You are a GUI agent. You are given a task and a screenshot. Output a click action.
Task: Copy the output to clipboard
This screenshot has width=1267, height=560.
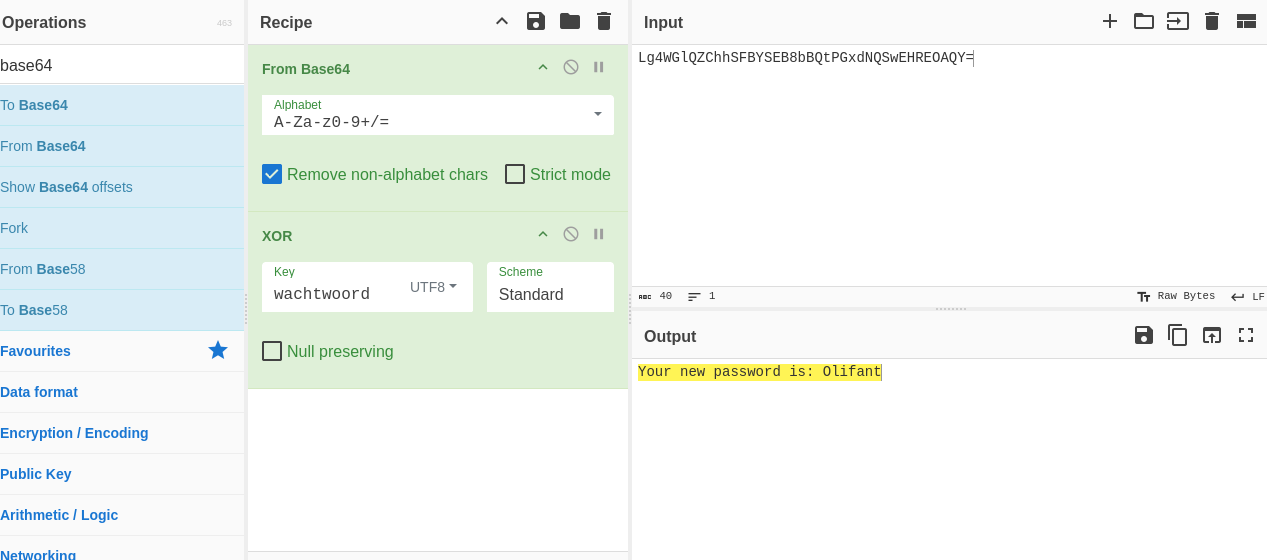1177,335
